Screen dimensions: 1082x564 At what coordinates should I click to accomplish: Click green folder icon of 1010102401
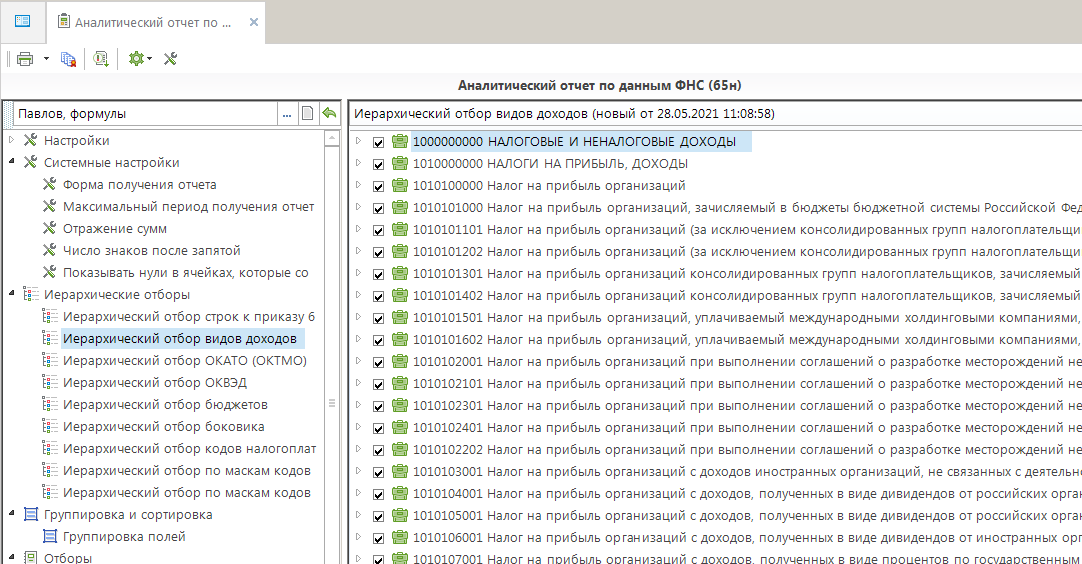[400, 427]
